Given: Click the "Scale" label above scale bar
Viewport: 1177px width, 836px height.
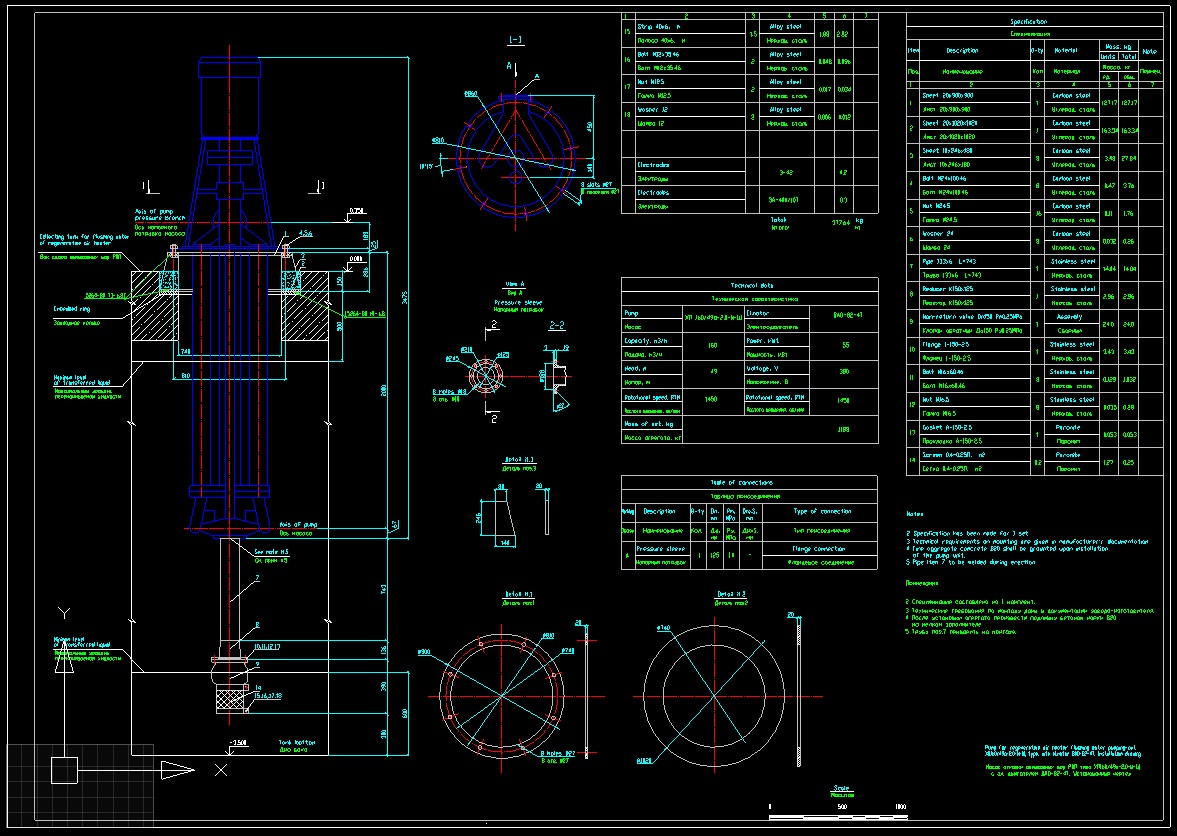Looking at the screenshot, I should 841,789.
